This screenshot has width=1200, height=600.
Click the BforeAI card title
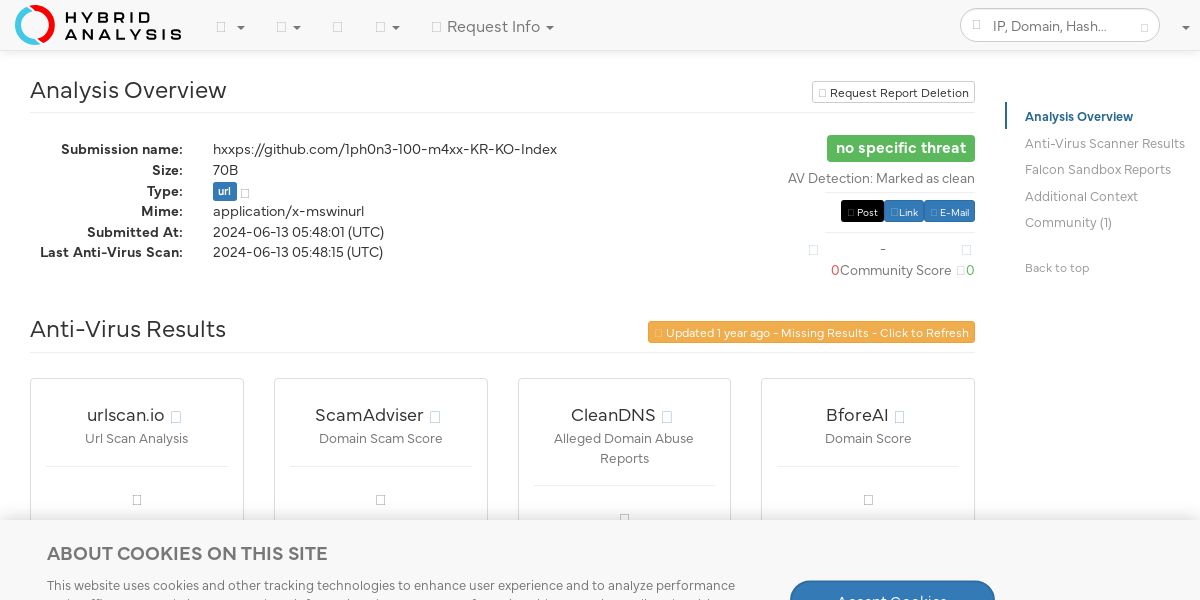coord(857,415)
